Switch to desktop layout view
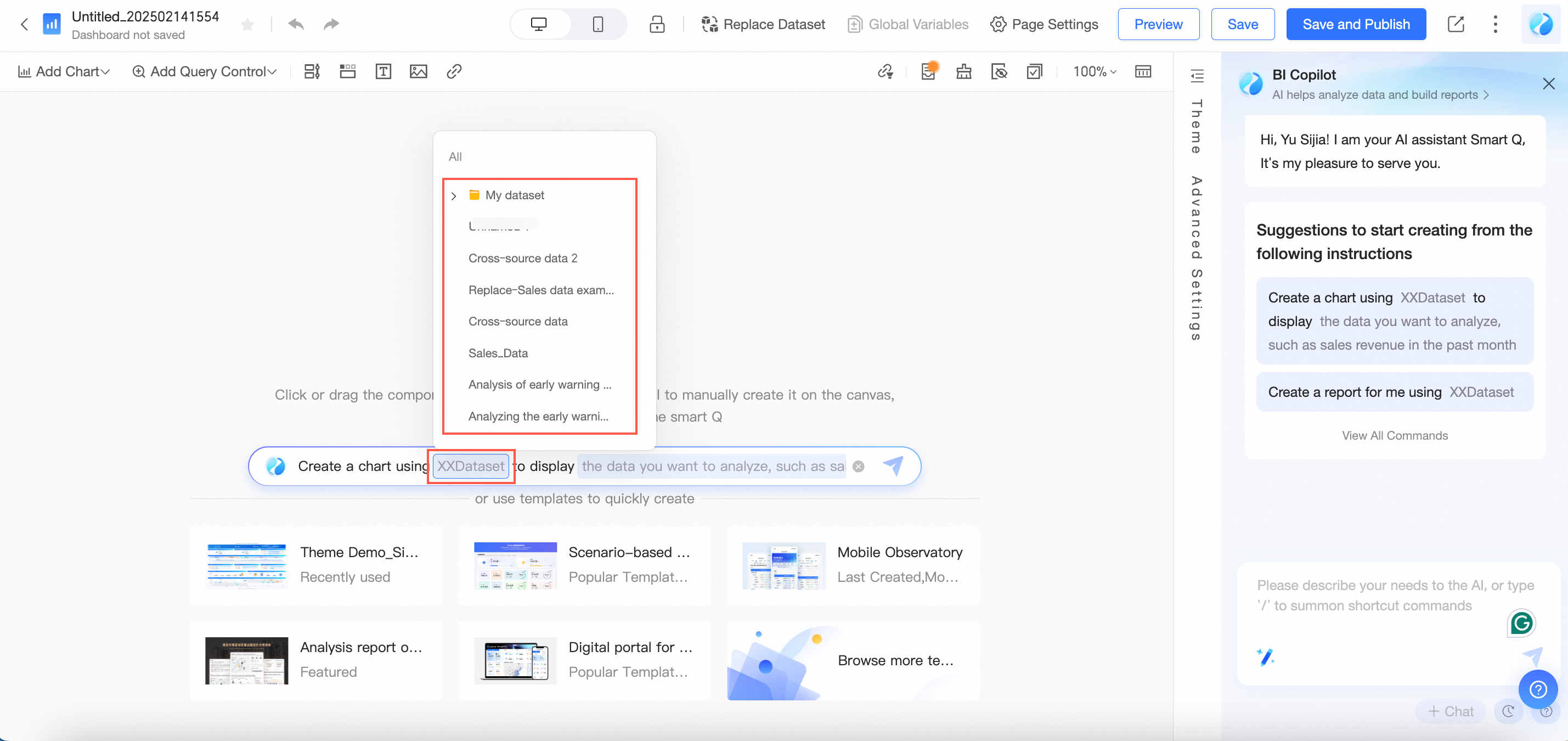 539,24
